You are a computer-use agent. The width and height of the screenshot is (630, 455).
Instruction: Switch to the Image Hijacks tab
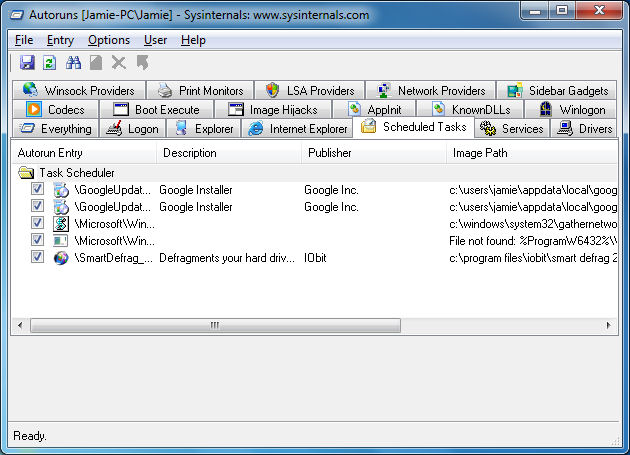point(273,109)
